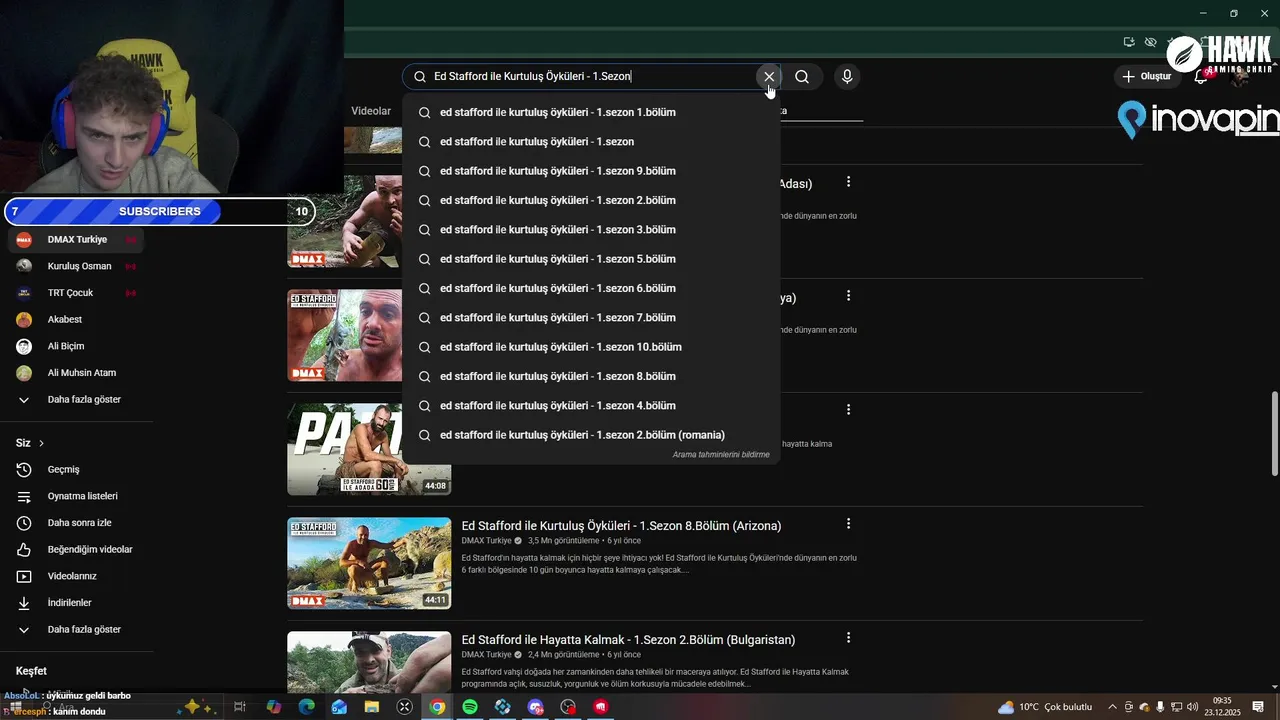Click DMAX Turkiye channel name under Arizona video
The width and height of the screenshot is (1280, 720).
coord(486,541)
